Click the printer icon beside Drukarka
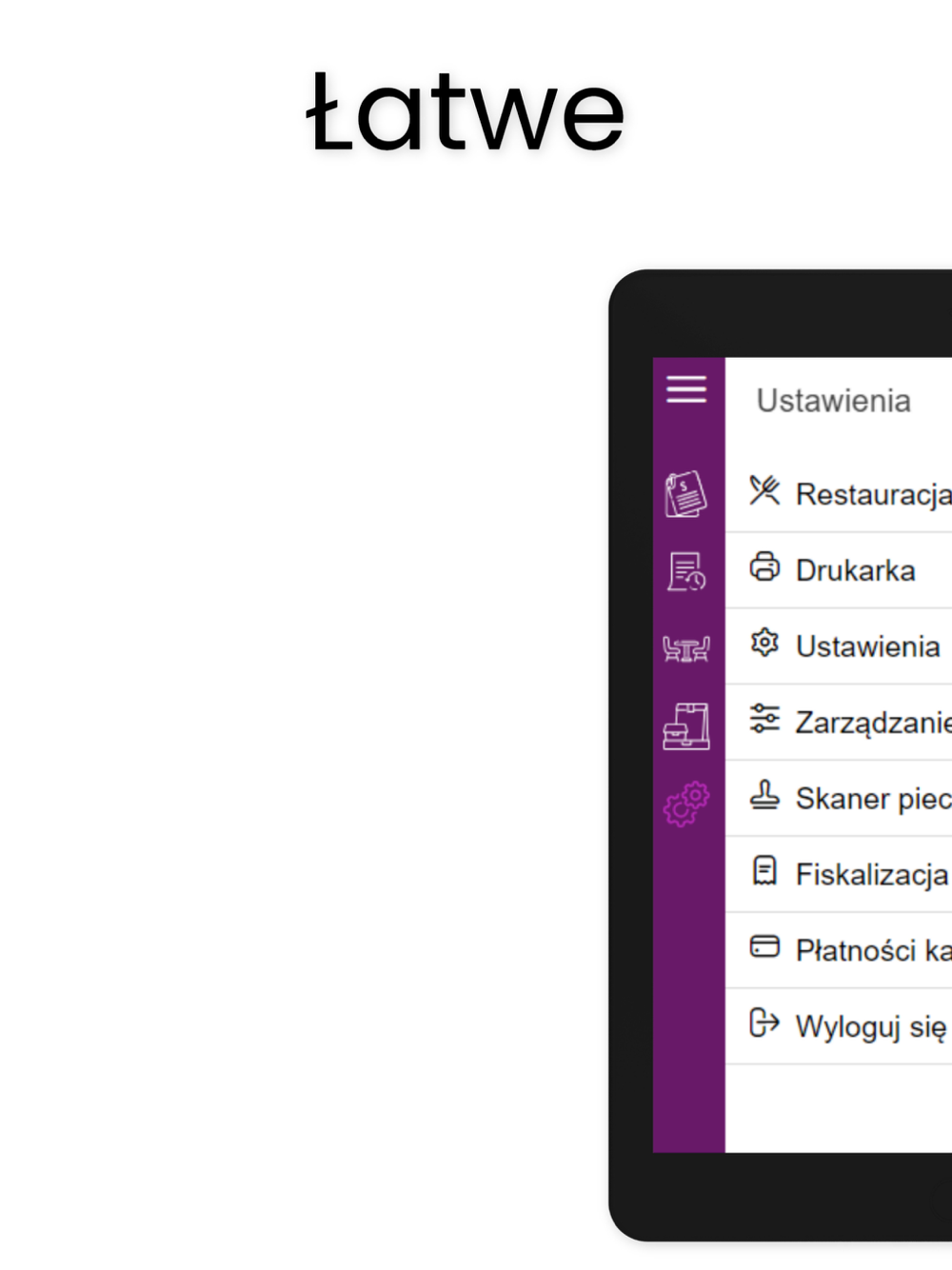 coord(764,567)
